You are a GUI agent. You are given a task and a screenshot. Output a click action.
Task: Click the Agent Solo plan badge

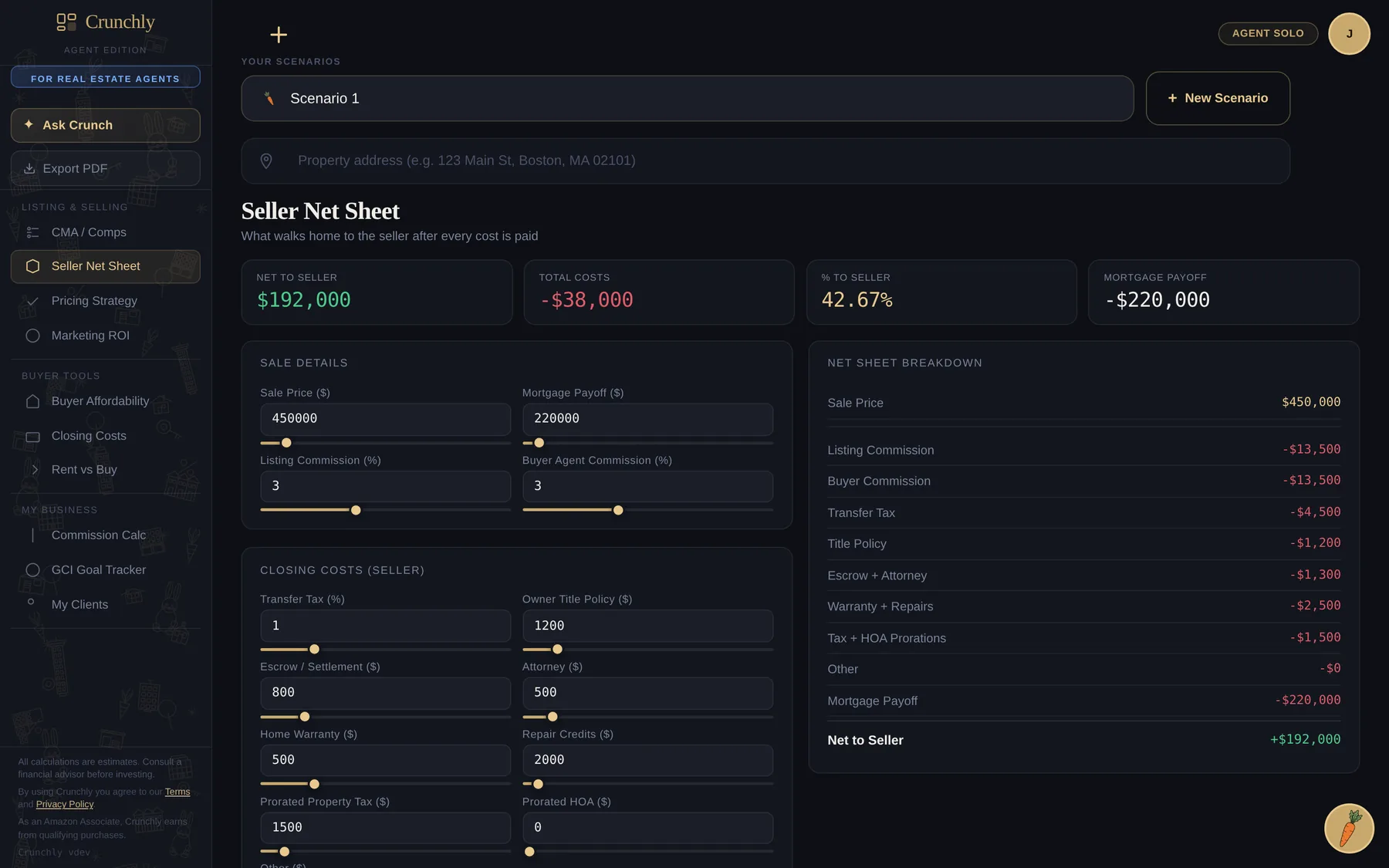[x=1268, y=33]
